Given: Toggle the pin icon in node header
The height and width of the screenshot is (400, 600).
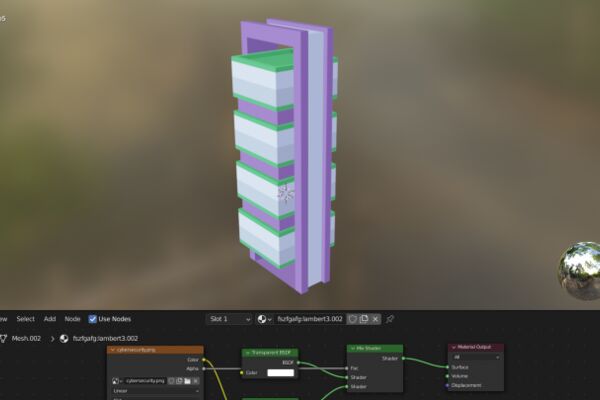Looking at the screenshot, I should tap(390, 319).
